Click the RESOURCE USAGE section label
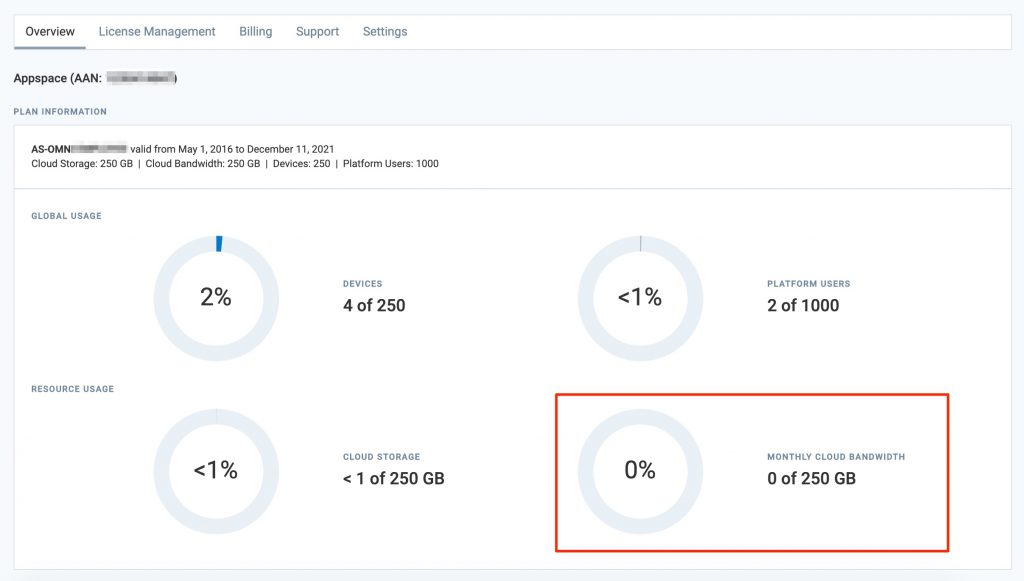The image size is (1024, 581). click(72, 389)
